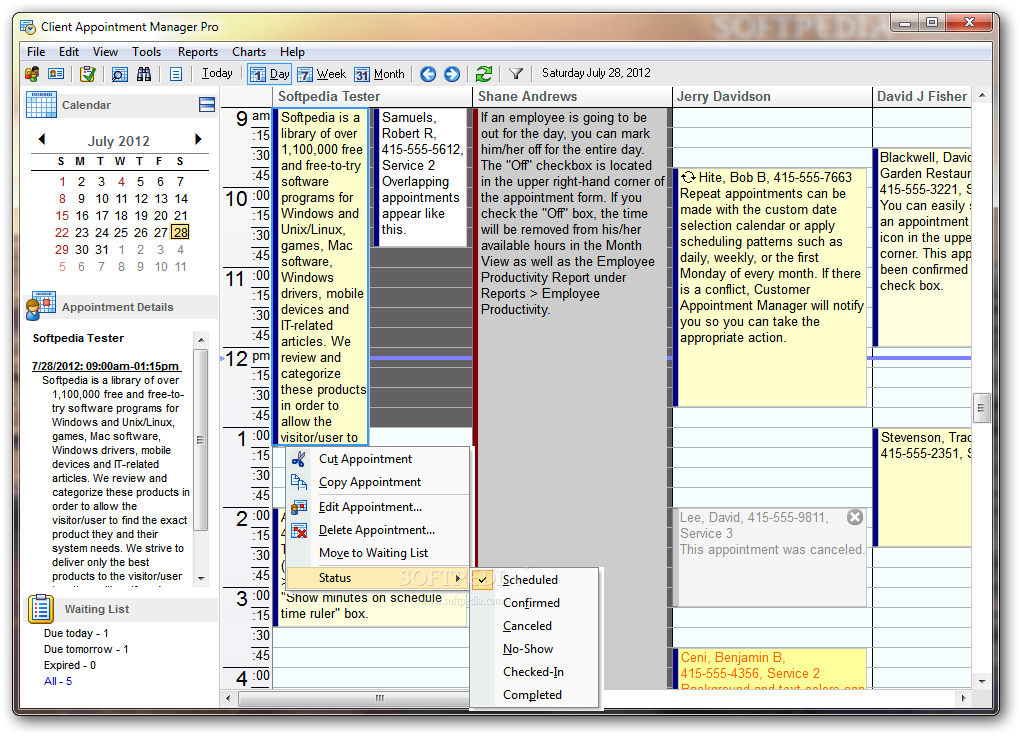Set status to Canceled

click(533, 626)
